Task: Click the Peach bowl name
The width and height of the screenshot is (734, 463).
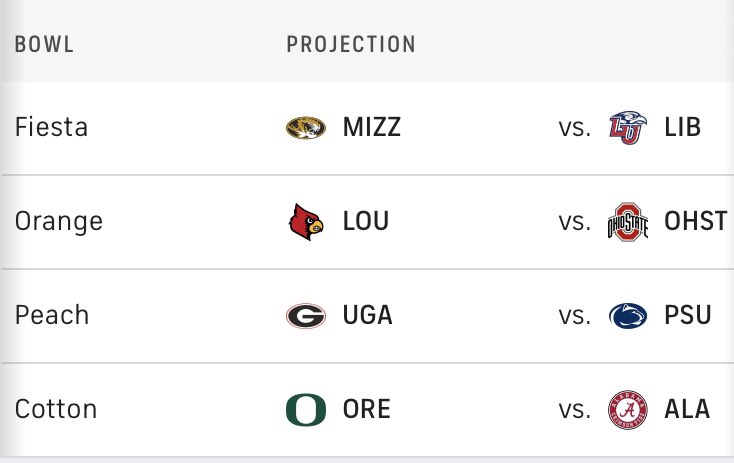Action: (52, 315)
